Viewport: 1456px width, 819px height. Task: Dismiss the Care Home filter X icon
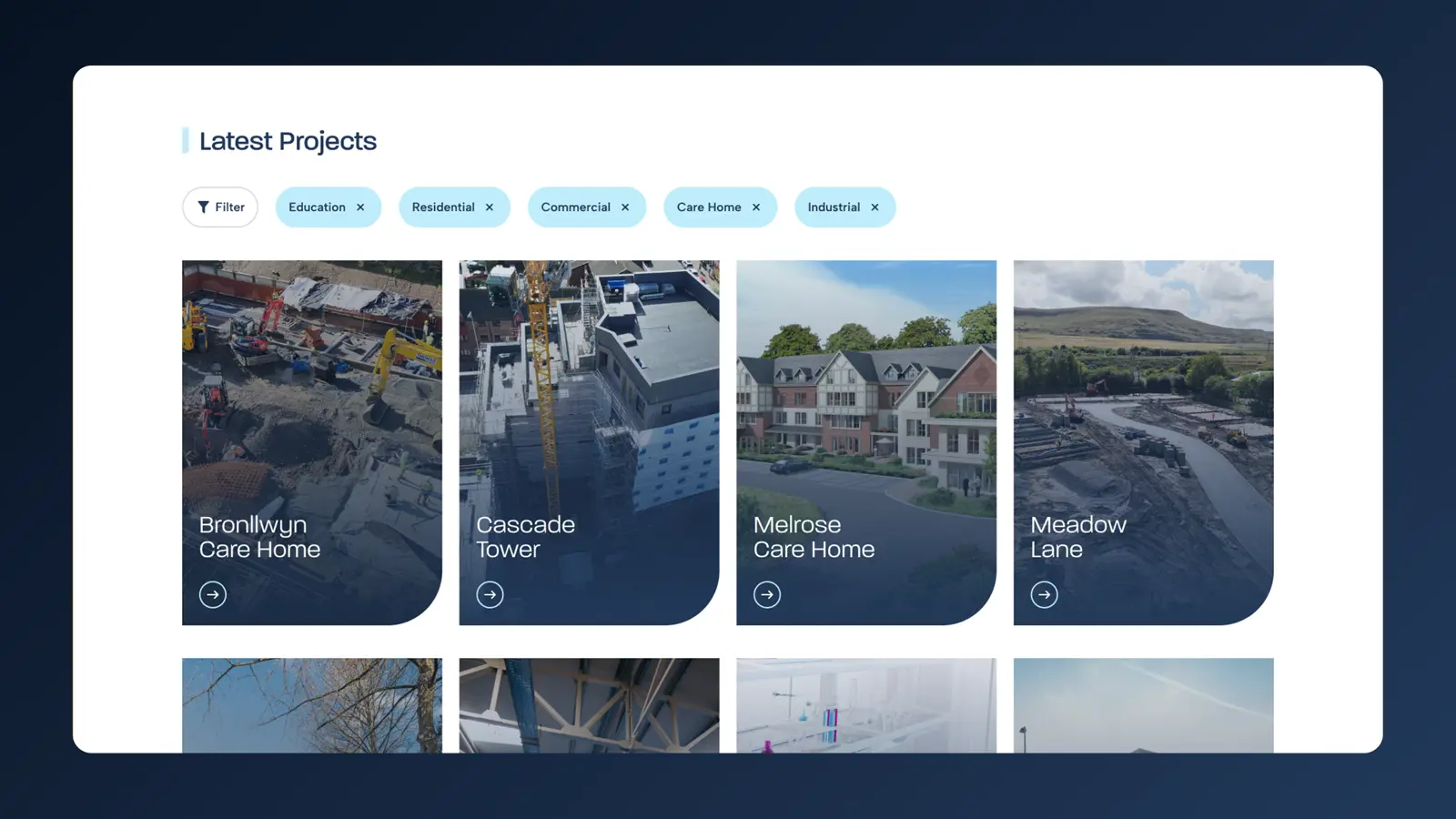756,207
